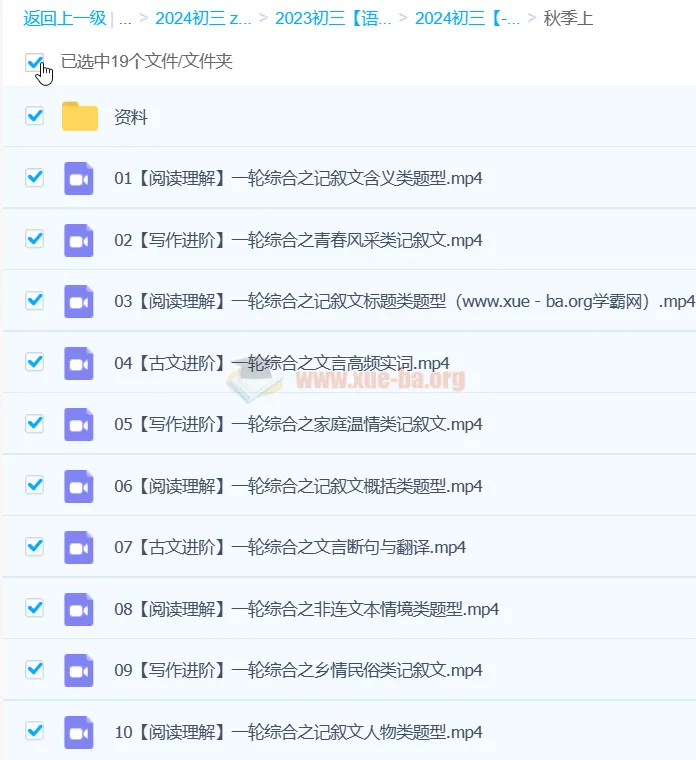The image size is (696, 760).
Task: Click video icon for 10 记叙文人物类题型
Action: [79, 732]
